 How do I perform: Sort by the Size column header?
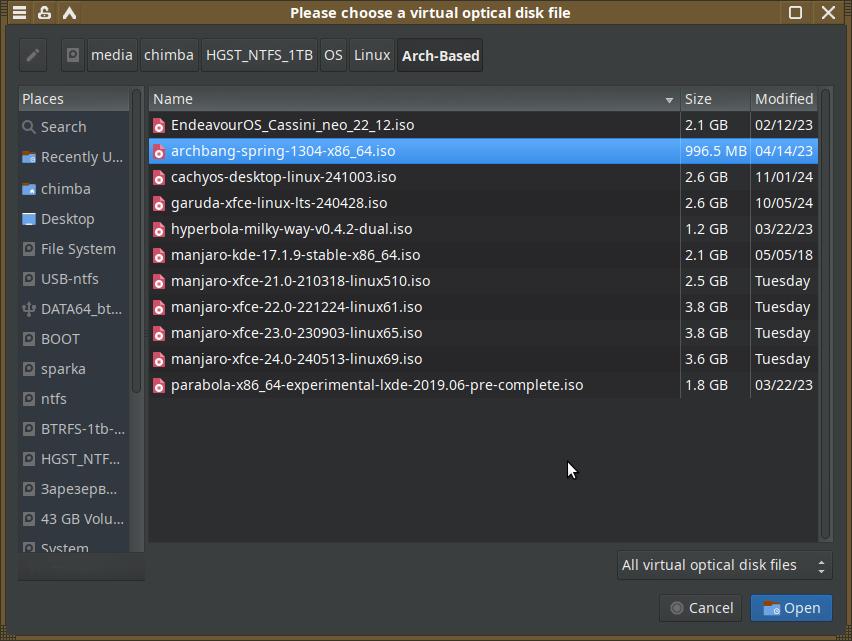point(715,99)
